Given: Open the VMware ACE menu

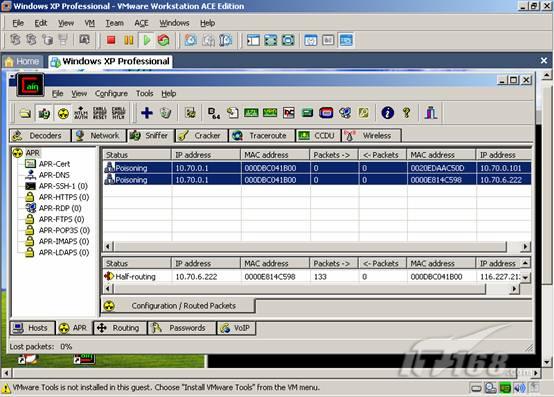Looking at the screenshot, I should click(141, 23).
